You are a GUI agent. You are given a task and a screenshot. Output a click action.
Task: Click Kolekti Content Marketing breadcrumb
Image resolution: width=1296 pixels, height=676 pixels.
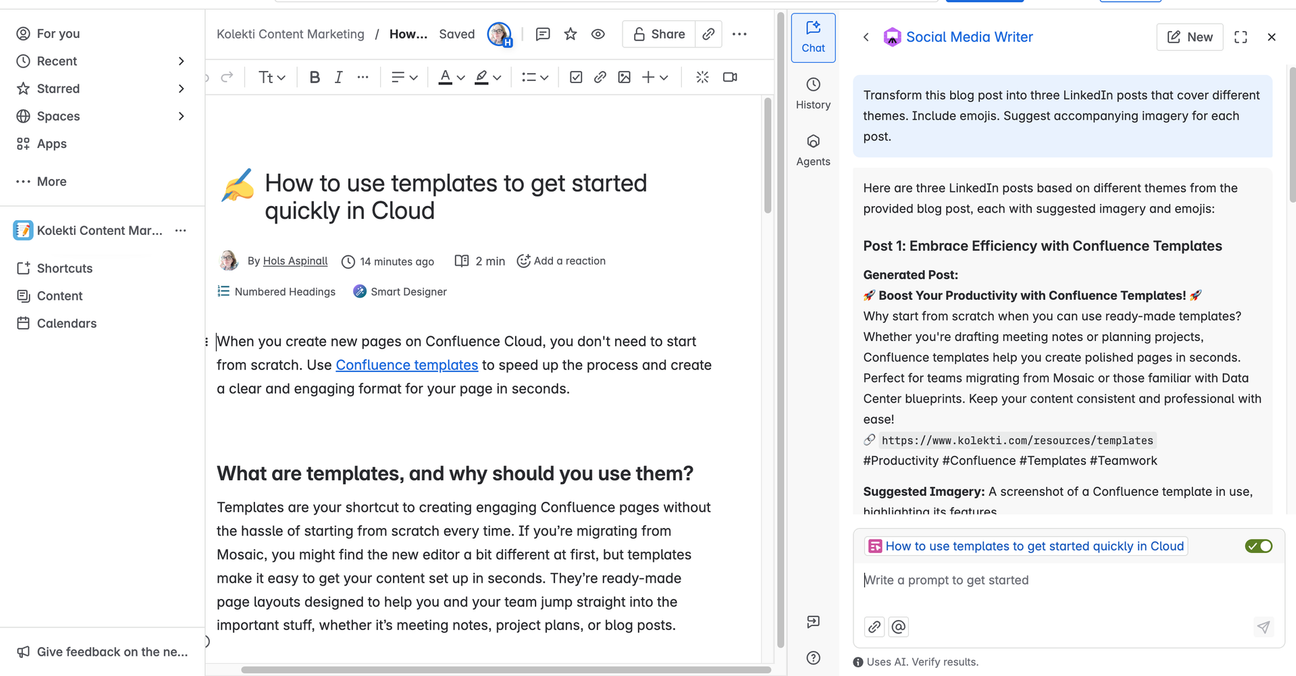[x=290, y=34]
